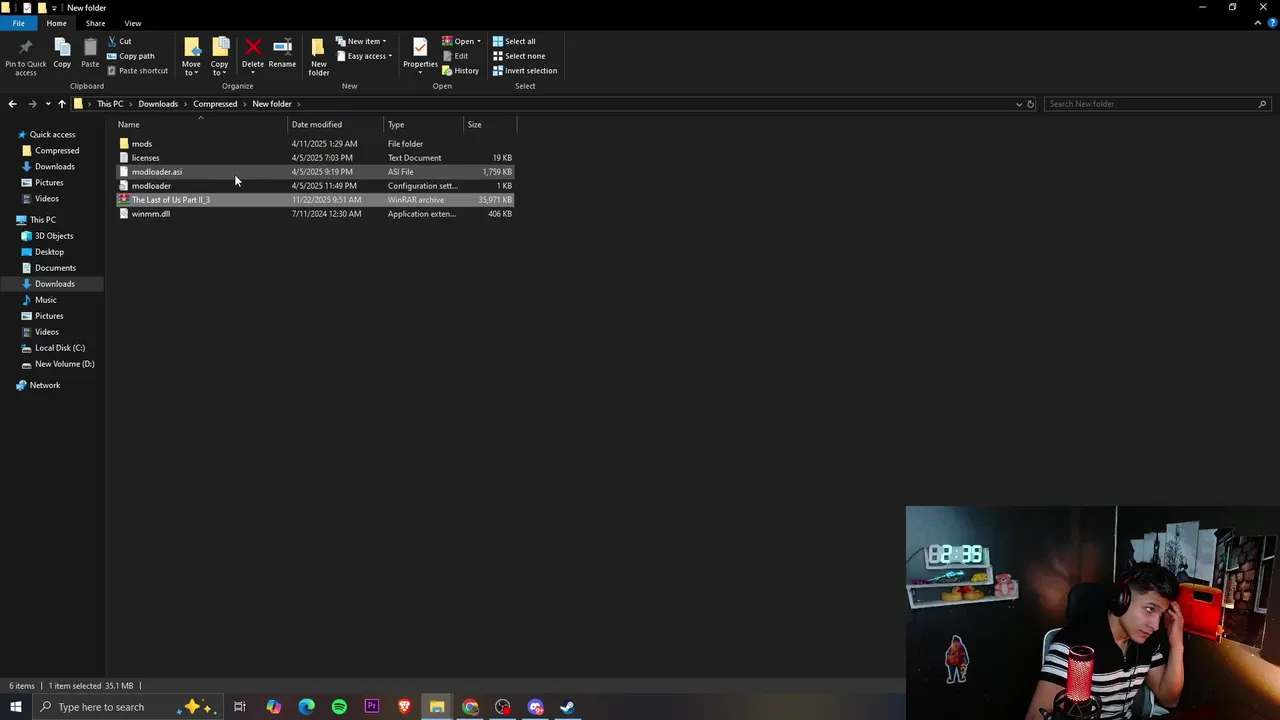Rename the selected file

(x=282, y=54)
